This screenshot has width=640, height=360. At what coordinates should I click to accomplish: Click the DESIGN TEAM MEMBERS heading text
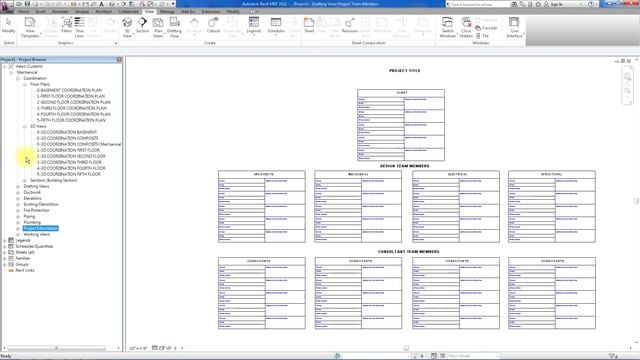pos(404,166)
